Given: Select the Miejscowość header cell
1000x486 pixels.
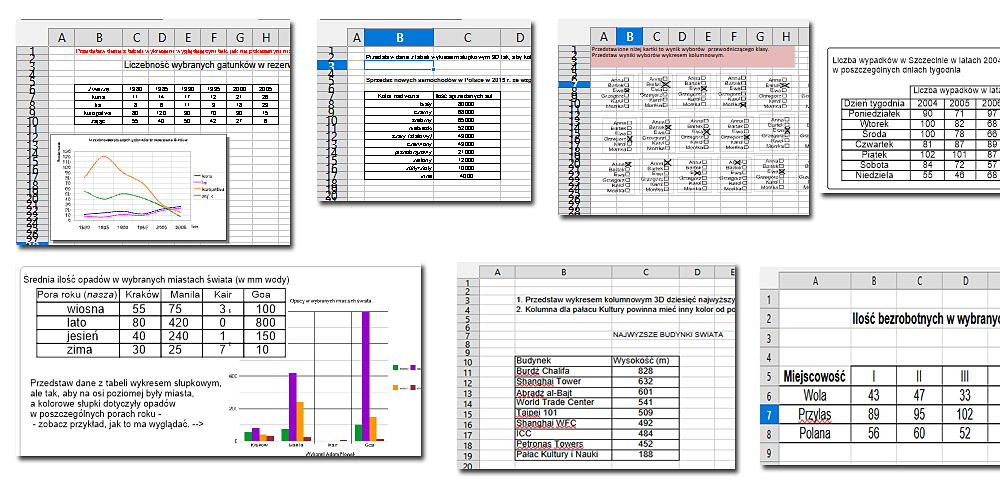Looking at the screenshot, I should (816, 377).
